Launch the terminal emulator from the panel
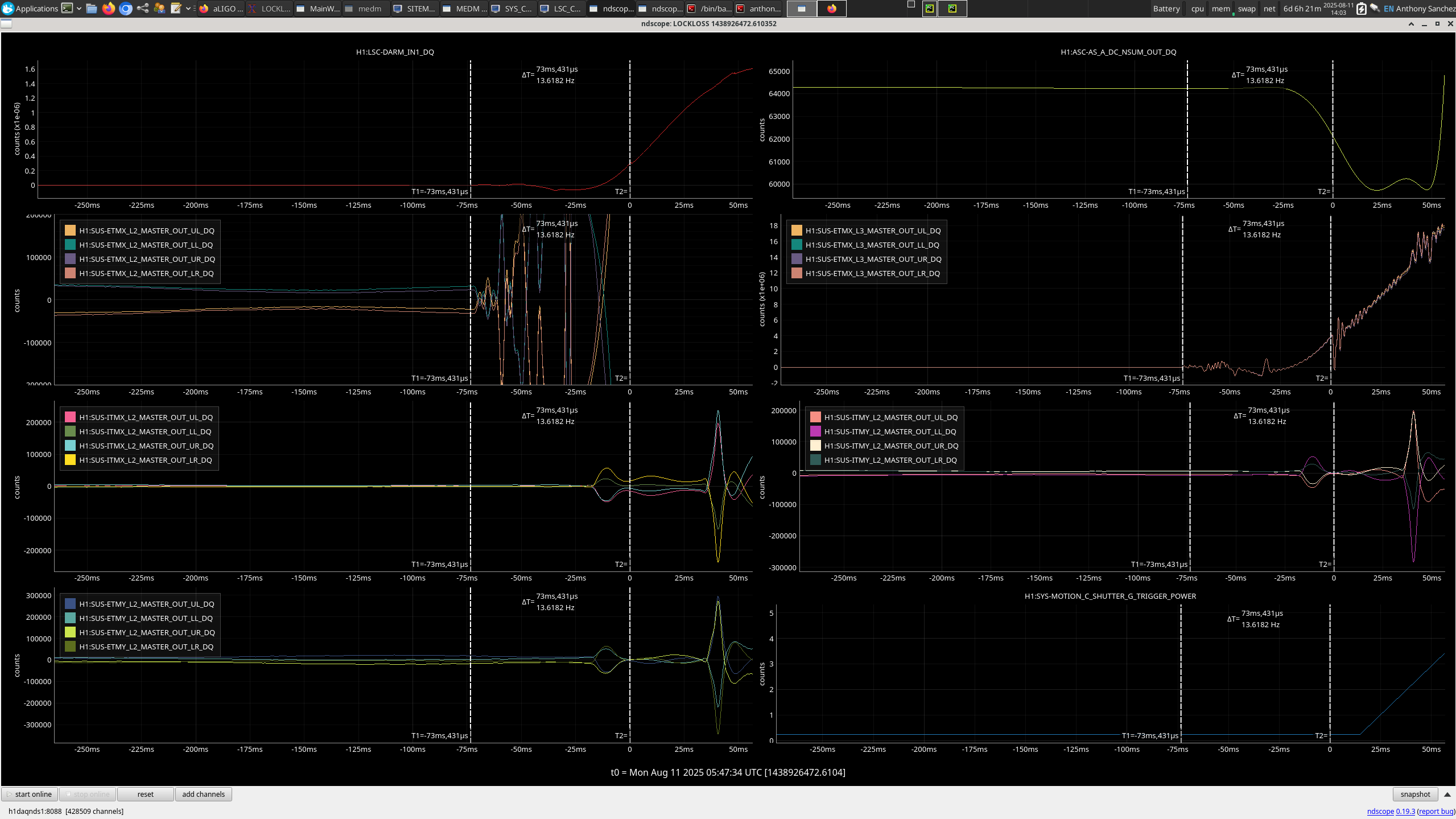 (x=67, y=9)
